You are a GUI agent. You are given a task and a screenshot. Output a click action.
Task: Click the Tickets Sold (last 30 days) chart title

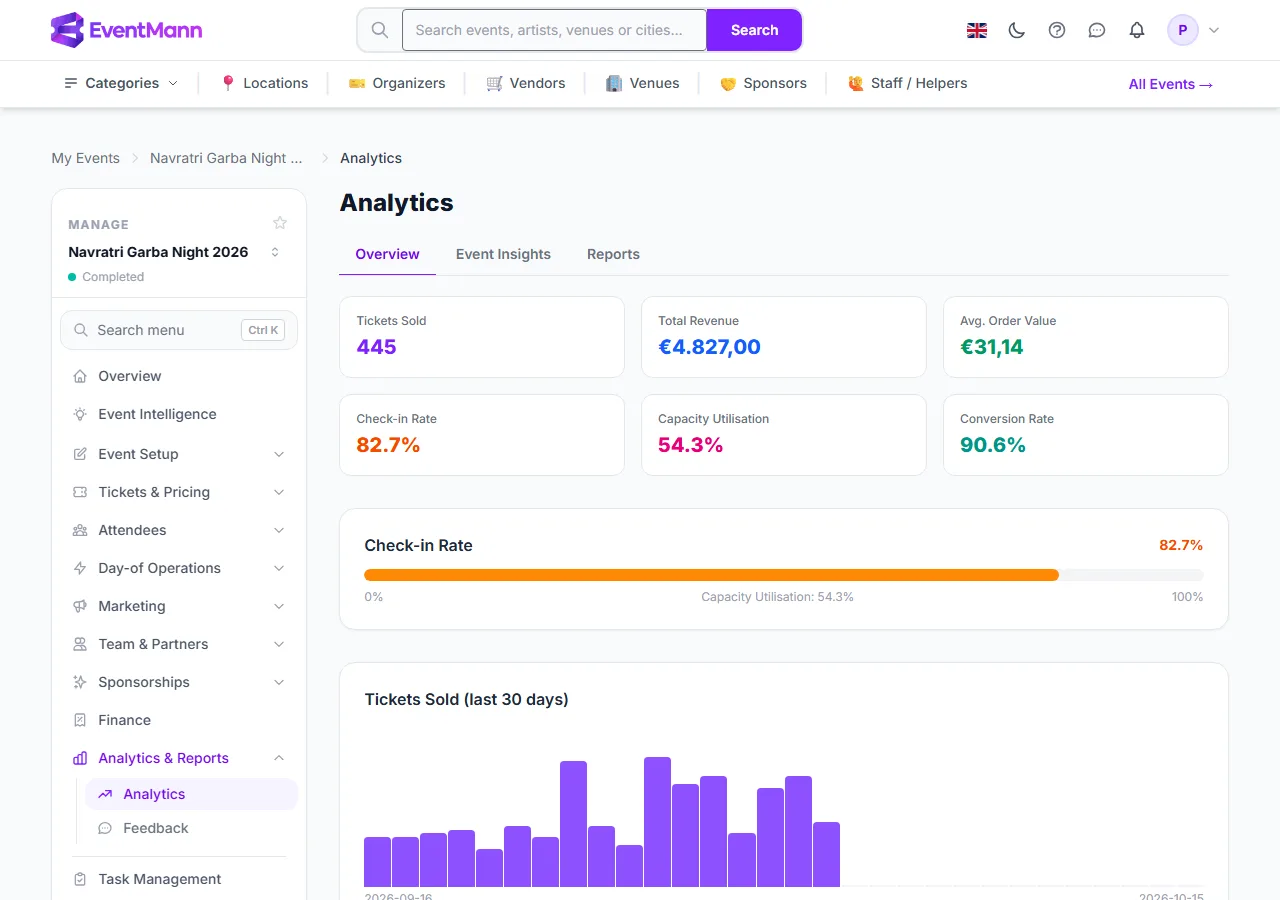(466, 699)
